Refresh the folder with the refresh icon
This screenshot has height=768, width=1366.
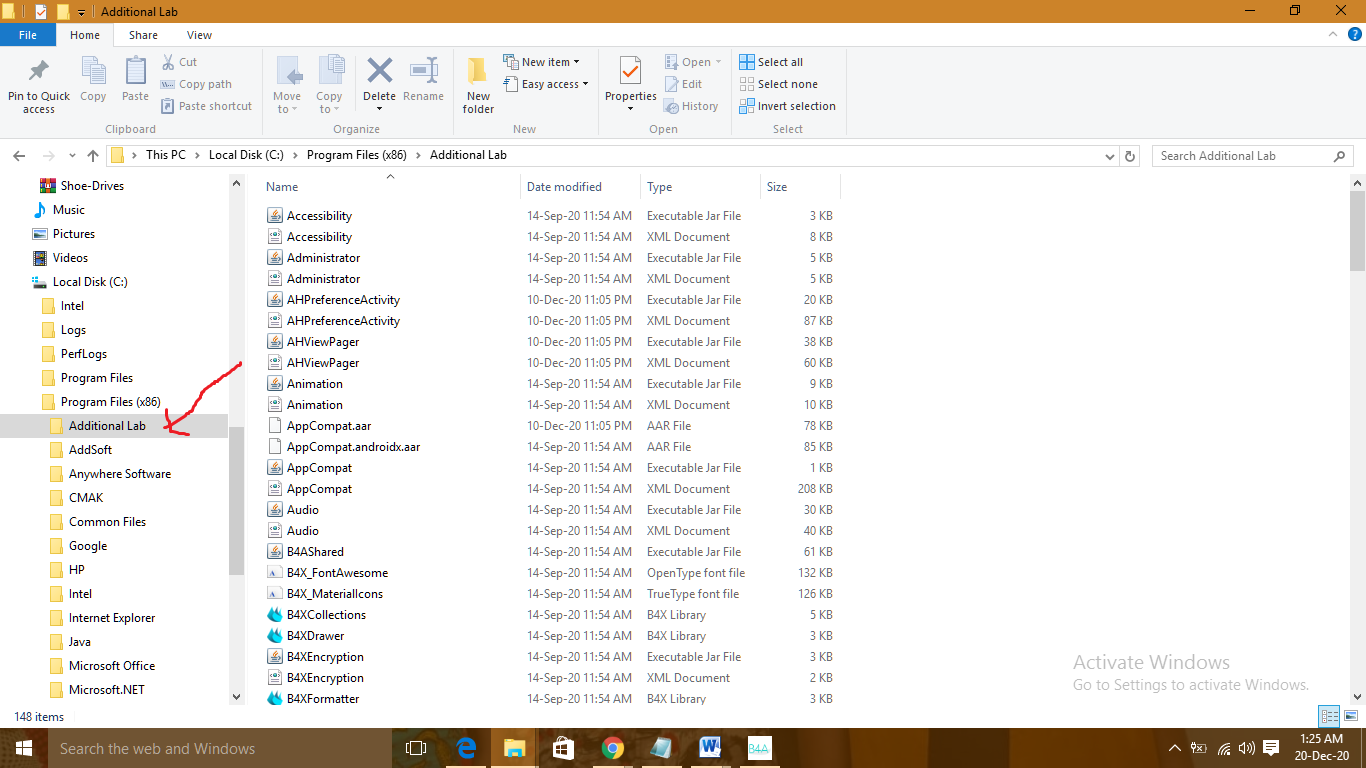click(x=1130, y=156)
